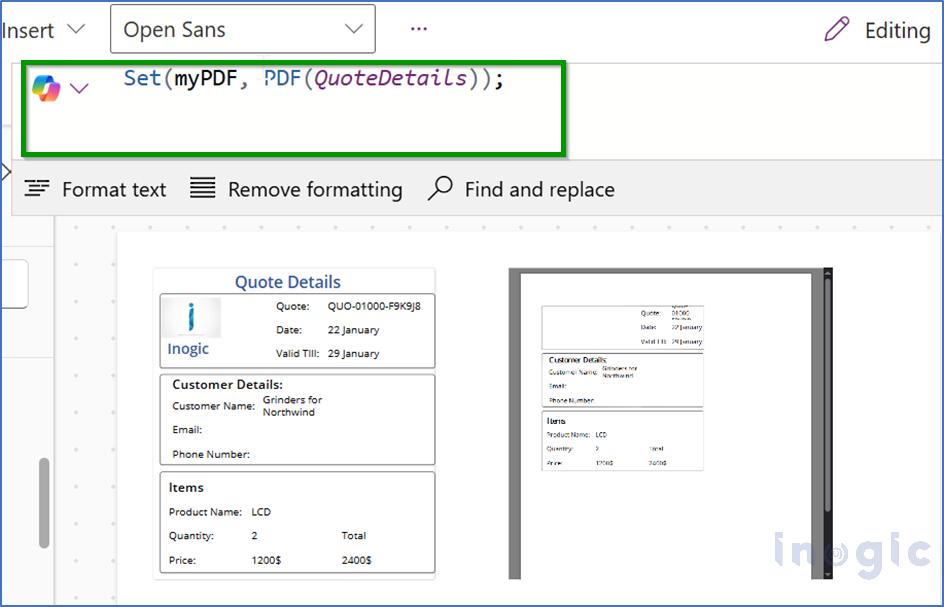Screen dimensions: 944x607
Task: Open Find and replace with the magnifier icon
Action: click(440, 188)
